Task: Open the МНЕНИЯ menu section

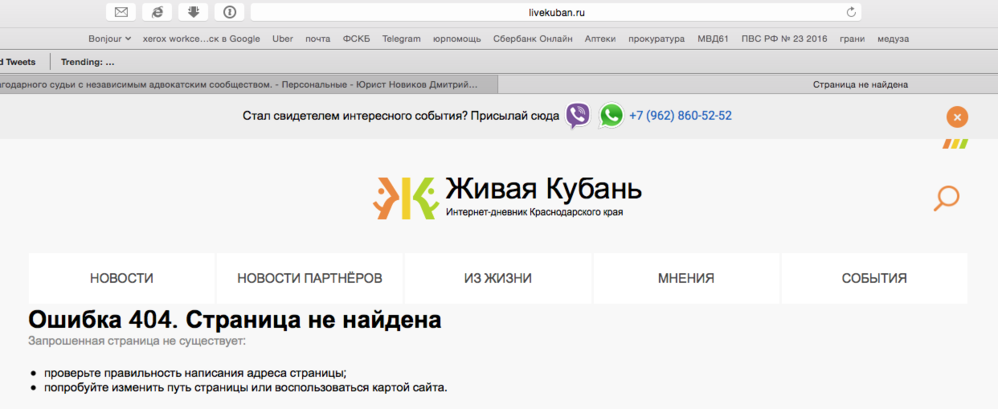Action: tap(686, 278)
